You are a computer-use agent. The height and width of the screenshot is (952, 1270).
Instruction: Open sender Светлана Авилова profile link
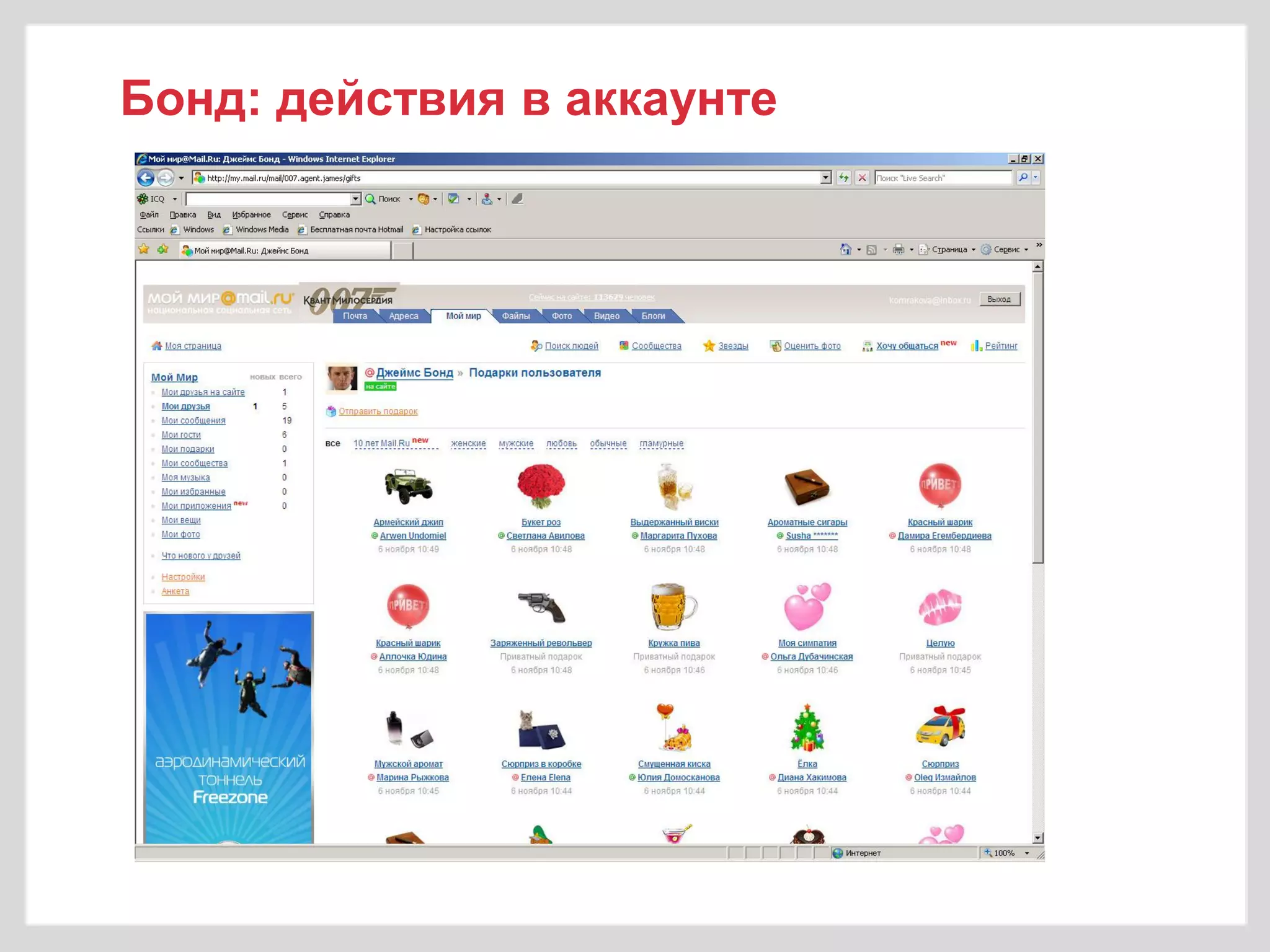pos(545,536)
